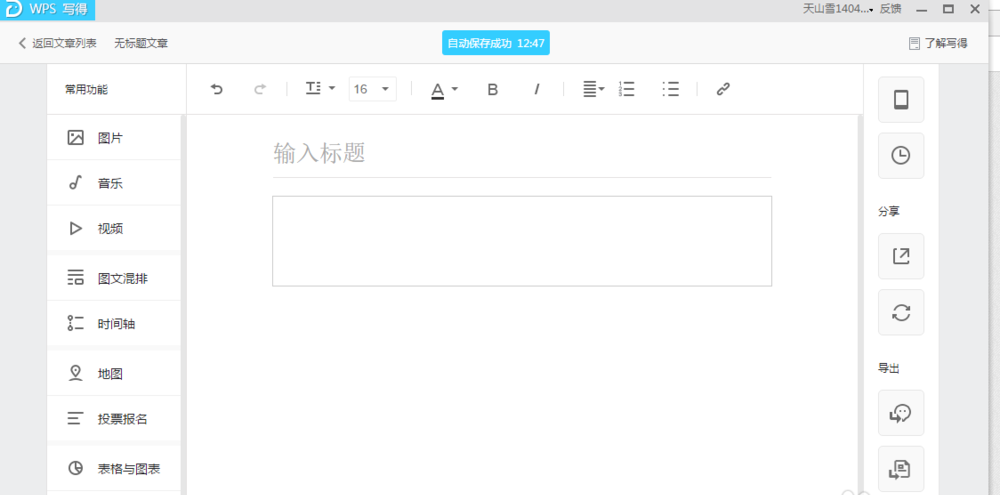Click the redo arrow icon
Screen dimensions: 1000x495
pyautogui.click(x=260, y=89)
